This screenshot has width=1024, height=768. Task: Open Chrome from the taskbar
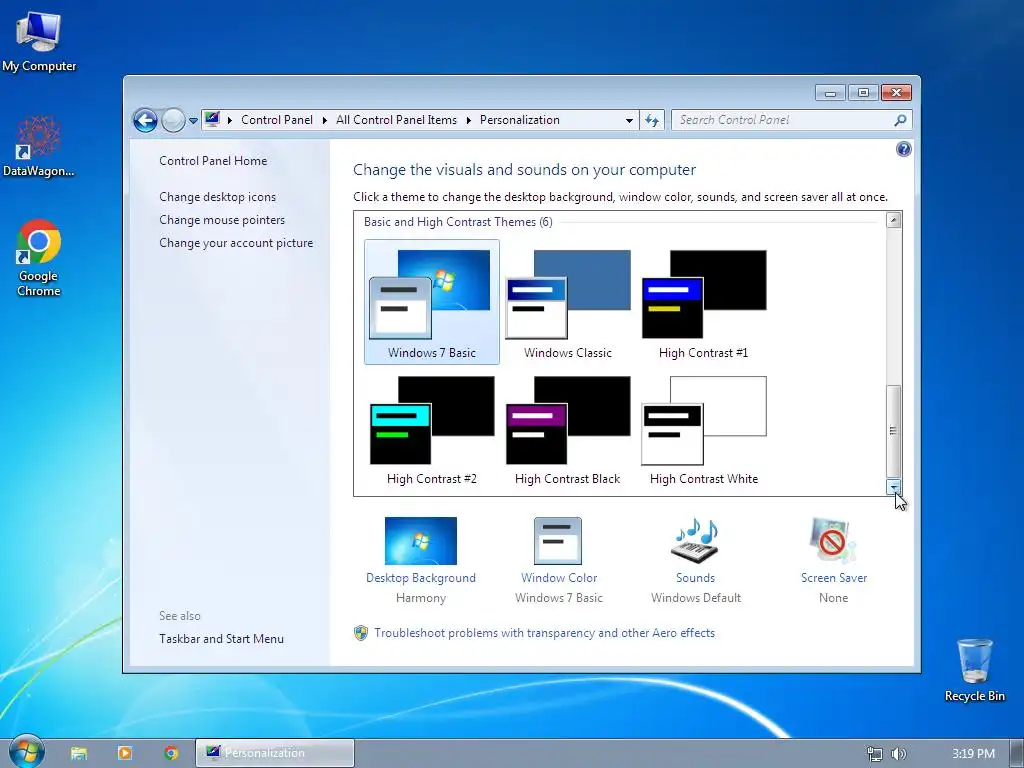tap(171, 753)
